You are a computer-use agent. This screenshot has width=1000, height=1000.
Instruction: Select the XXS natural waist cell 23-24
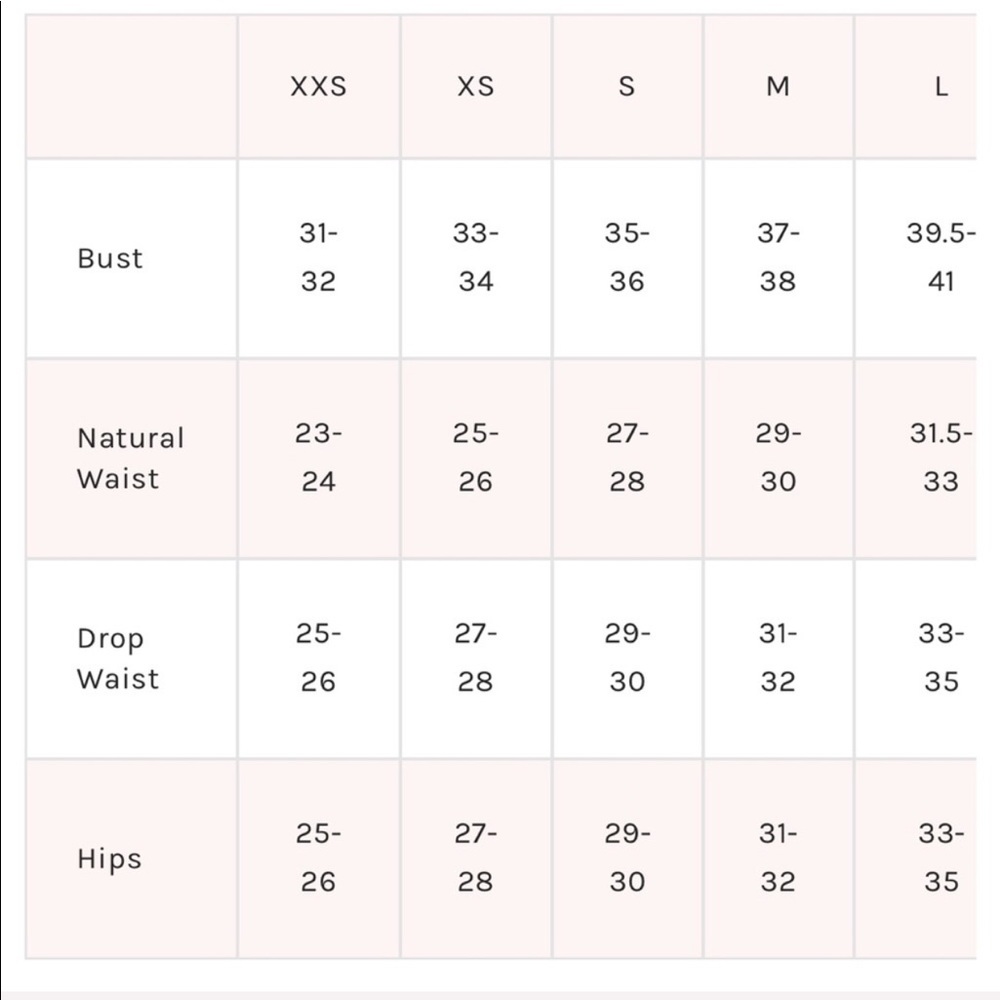[x=318, y=458]
